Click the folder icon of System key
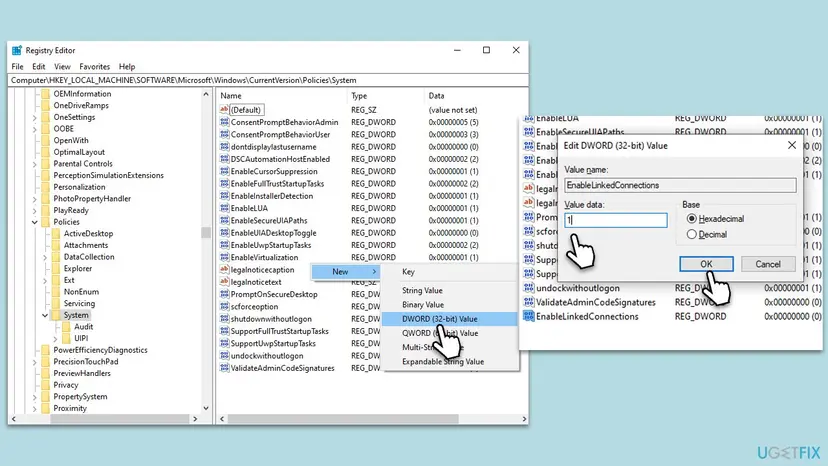The width and height of the screenshot is (828, 466). pyautogui.click(x=56, y=315)
